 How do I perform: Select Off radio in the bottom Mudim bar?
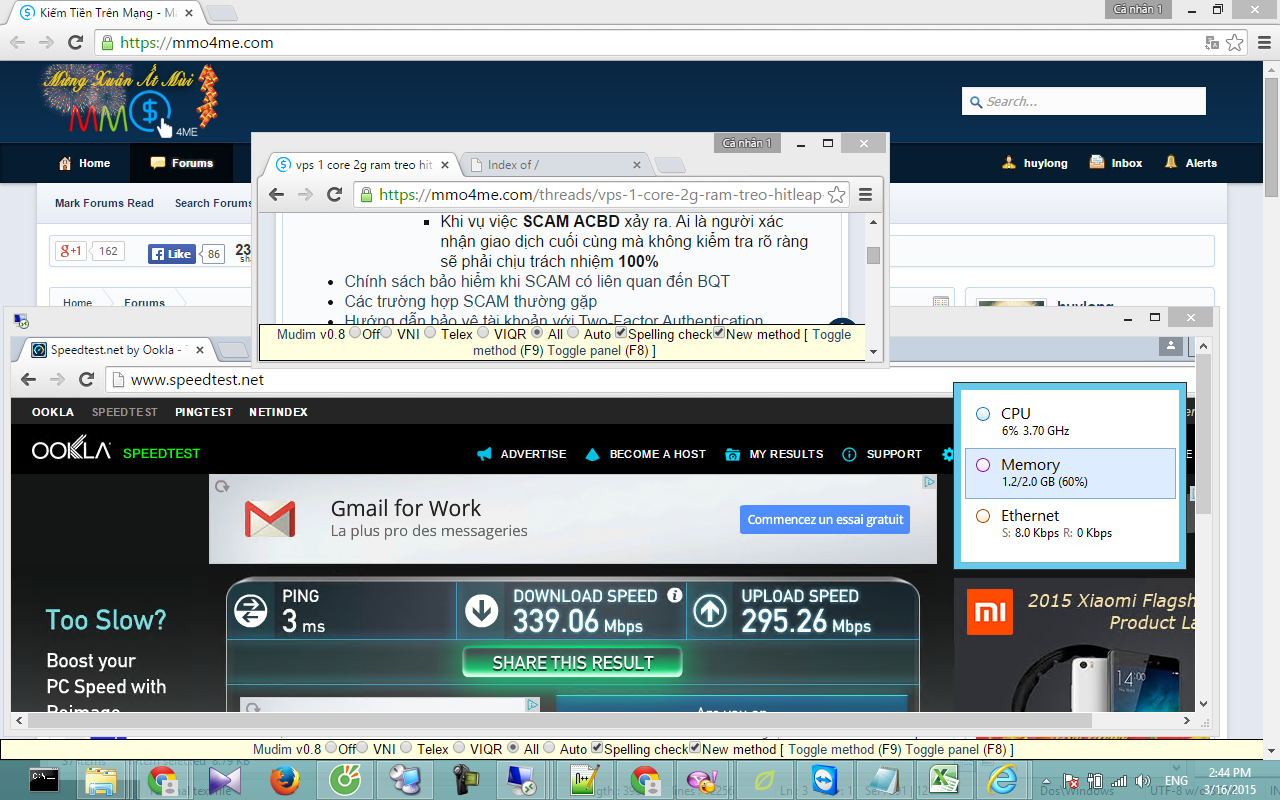coord(331,748)
